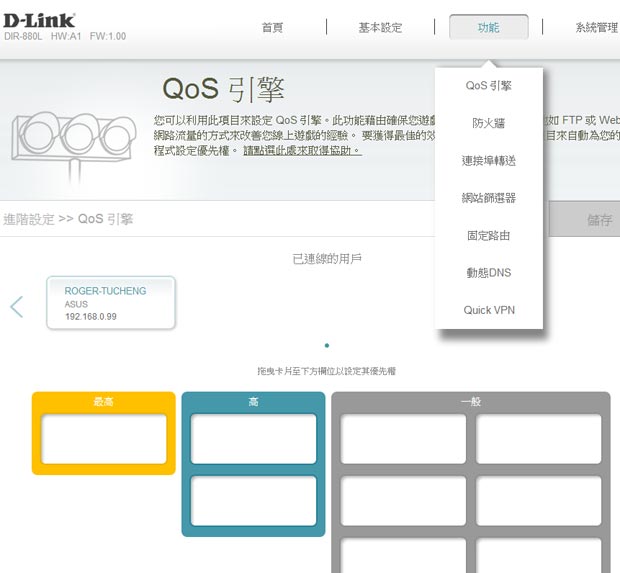The height and width of the screenshot is (573, 620).
Task: Click the 儲存 save button
Action: (x=598, y=220)
